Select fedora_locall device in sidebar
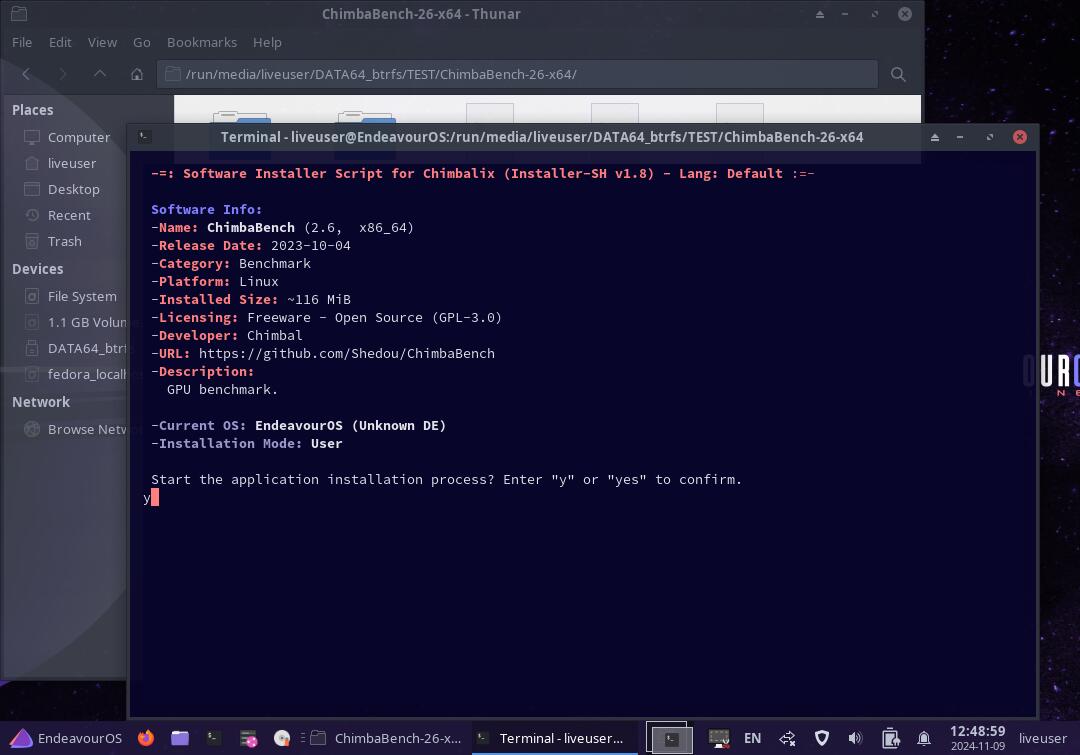Image resolution: width=1080 pixels, height=755 pixels. [x=87, y=375]
